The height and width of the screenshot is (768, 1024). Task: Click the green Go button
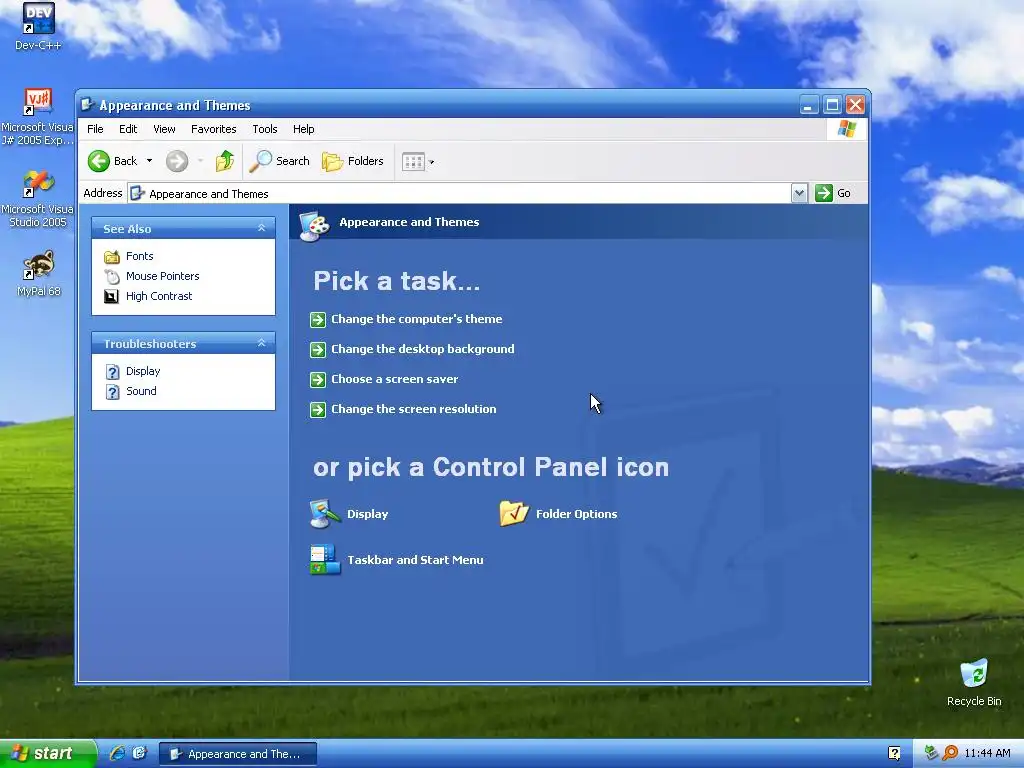pyautogui.click(x=833, y=193)
